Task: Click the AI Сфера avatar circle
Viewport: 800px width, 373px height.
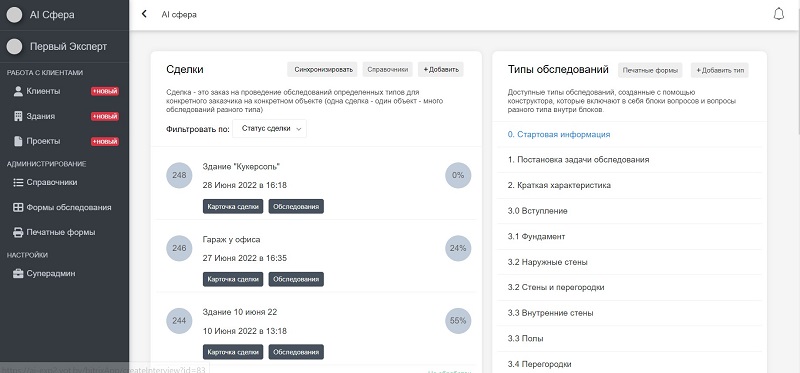Action: click(14, 15)
